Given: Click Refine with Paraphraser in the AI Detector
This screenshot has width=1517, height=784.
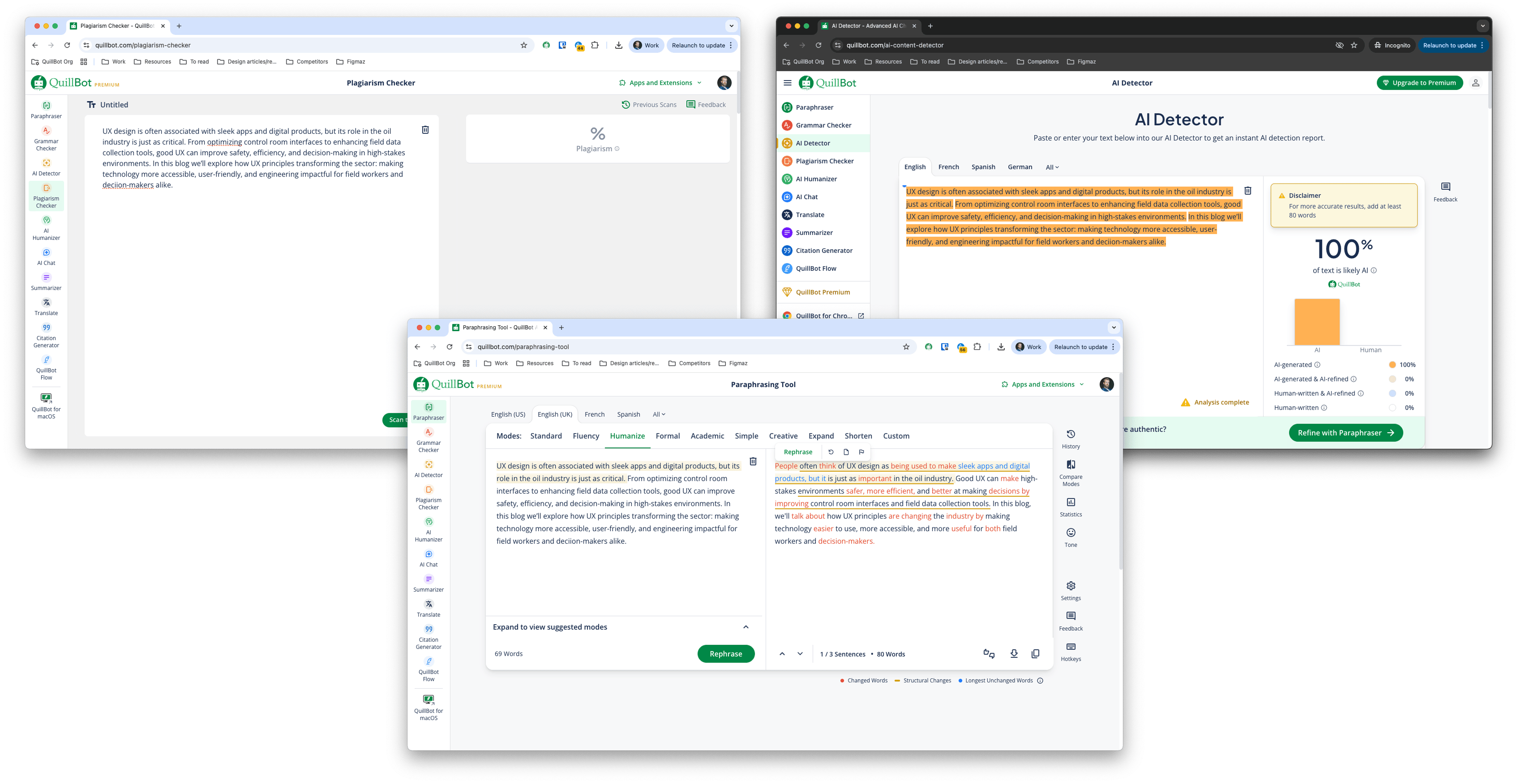Looking at the screenshot, I should 1346,433.
